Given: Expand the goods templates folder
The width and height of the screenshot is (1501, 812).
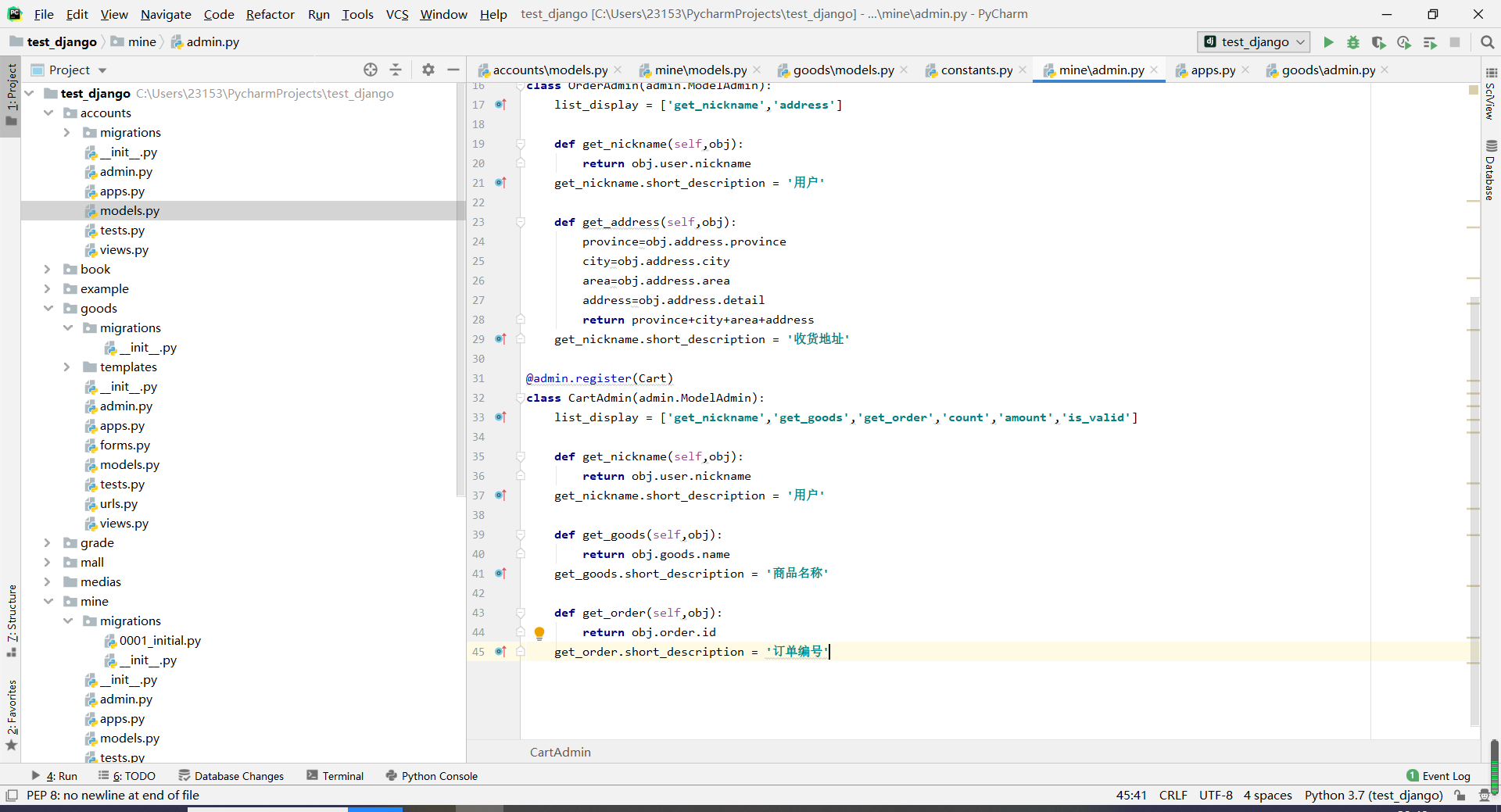Looking at the screenshot, I should point(67,367).
